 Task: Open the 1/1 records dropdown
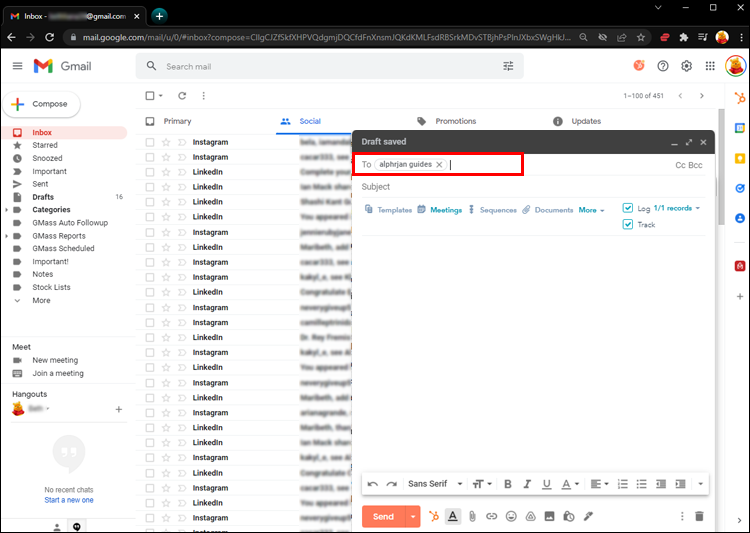[x=676, y=208]
